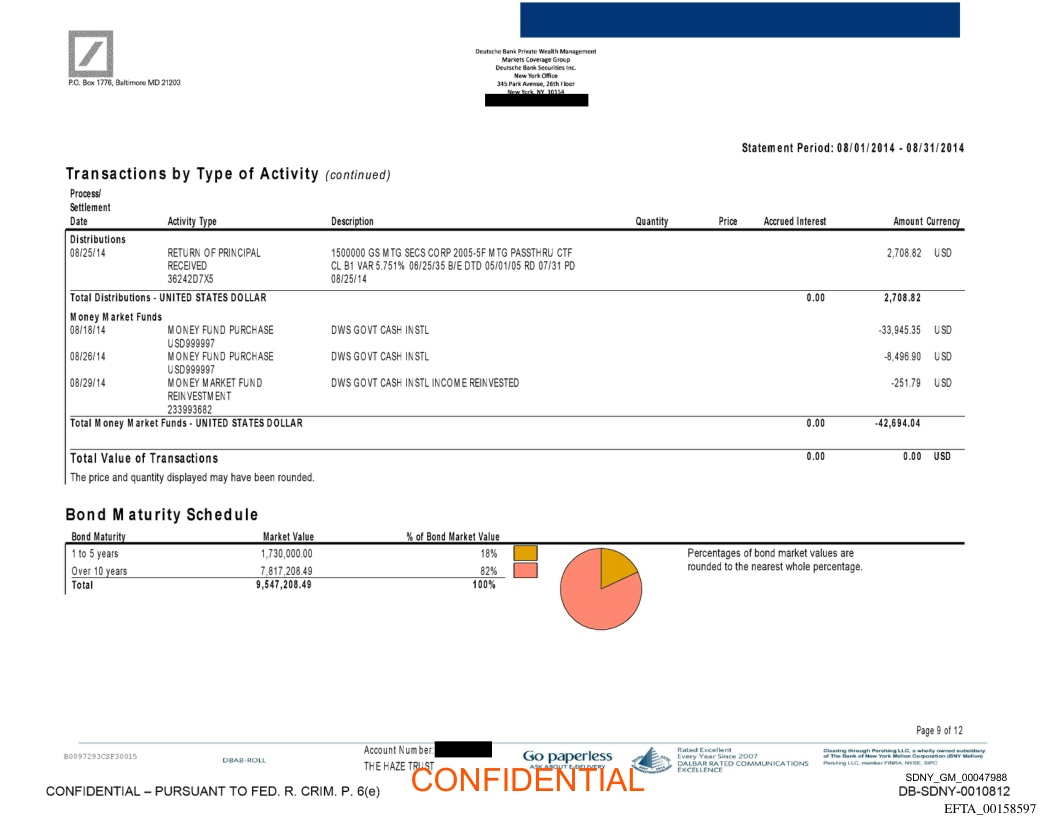Viewport: 1056px width, 833px height.
Task: Click the DALBAR award emblem icon
Action: [x=651, y=761]
